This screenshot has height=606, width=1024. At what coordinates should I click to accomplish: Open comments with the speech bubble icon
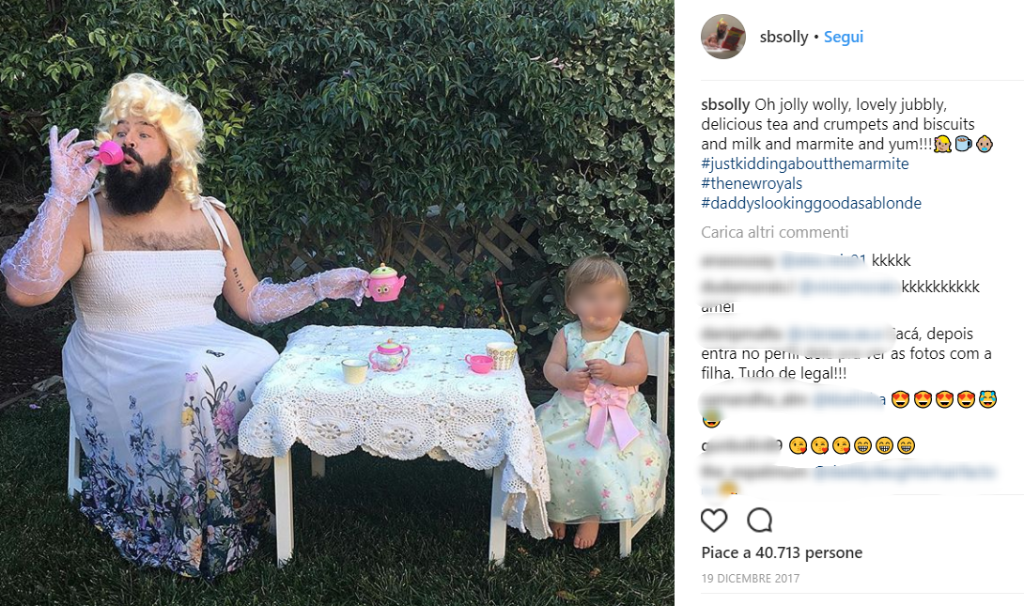pyautogui.click(x=760, y=520)
